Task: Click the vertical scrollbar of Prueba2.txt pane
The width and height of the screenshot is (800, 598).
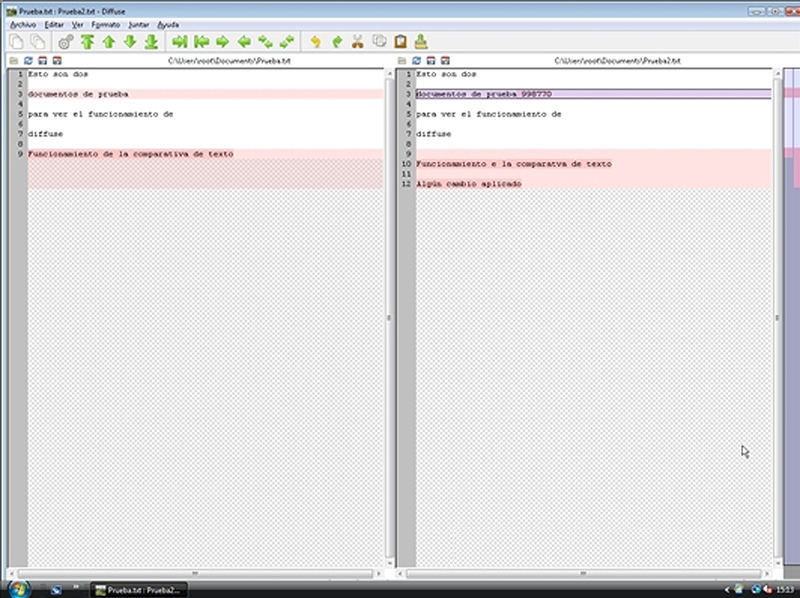Action: pos(778,317)
